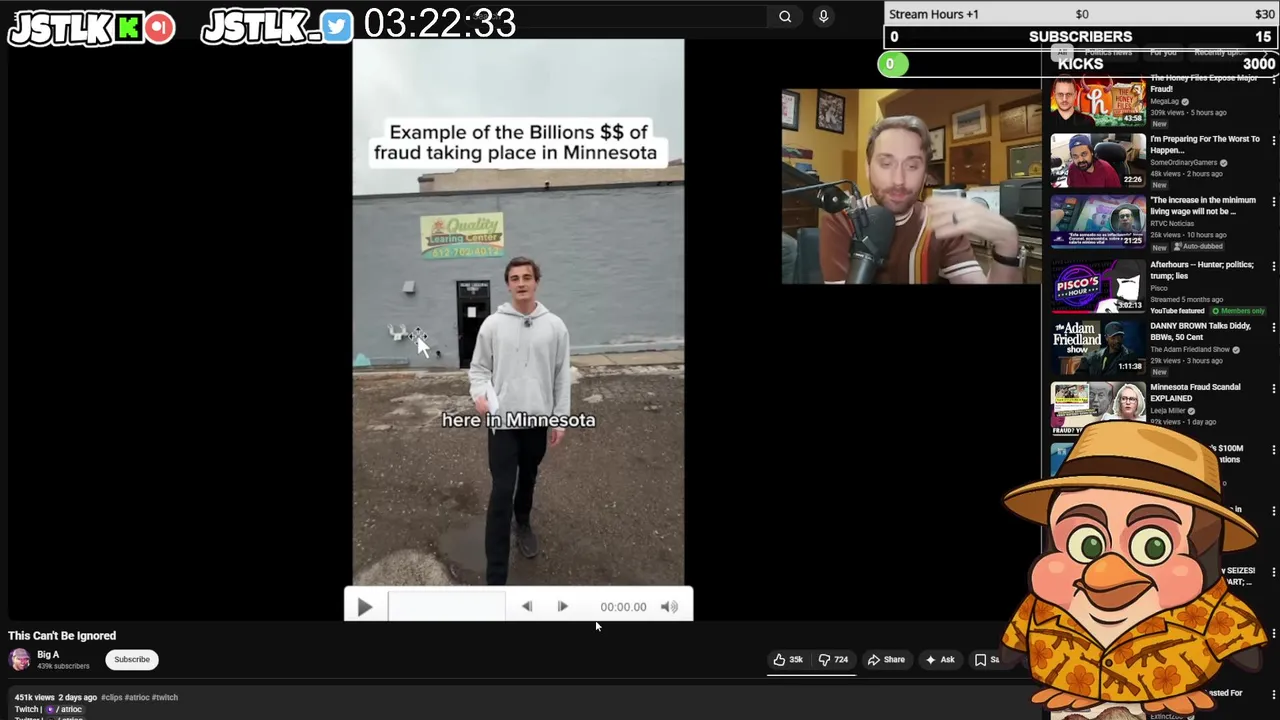Click the red record icon beside Kick logo
This screenshot has width=1280, height=720.
159,28
